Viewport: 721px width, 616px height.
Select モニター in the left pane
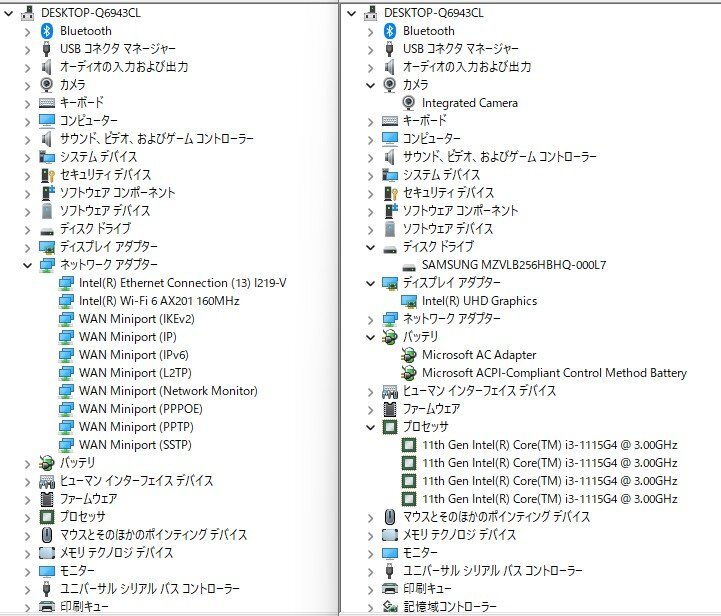pyautogui.click(x=77, y=570)
